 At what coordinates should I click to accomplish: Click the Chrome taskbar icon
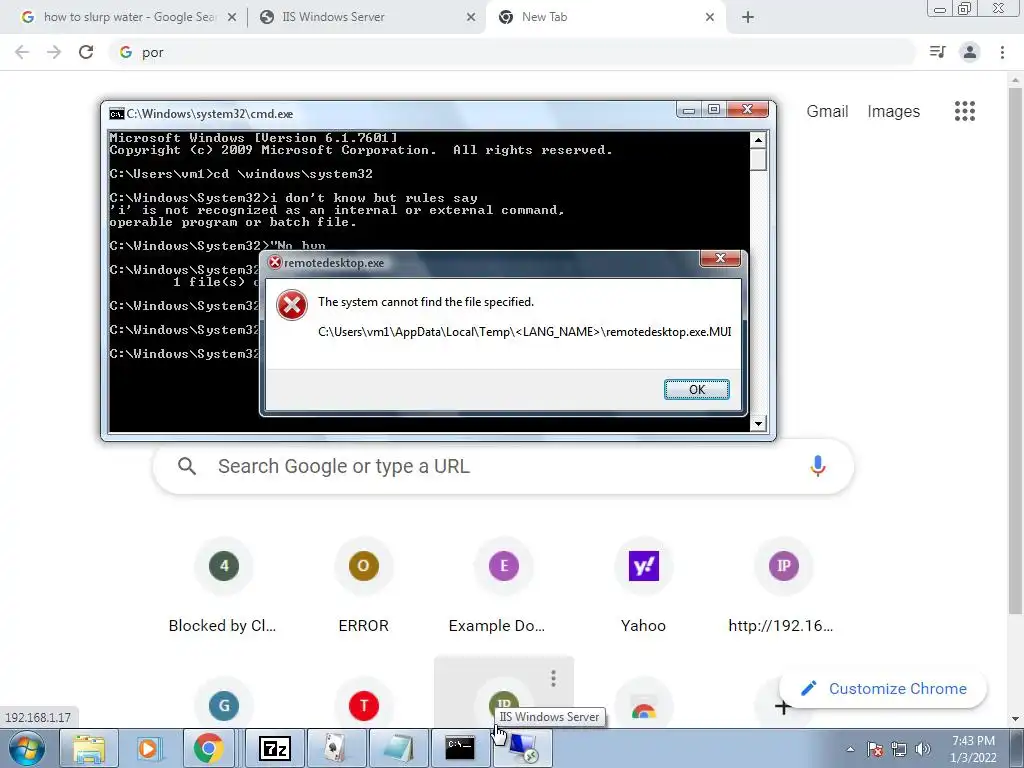click(x=209, y=748)
